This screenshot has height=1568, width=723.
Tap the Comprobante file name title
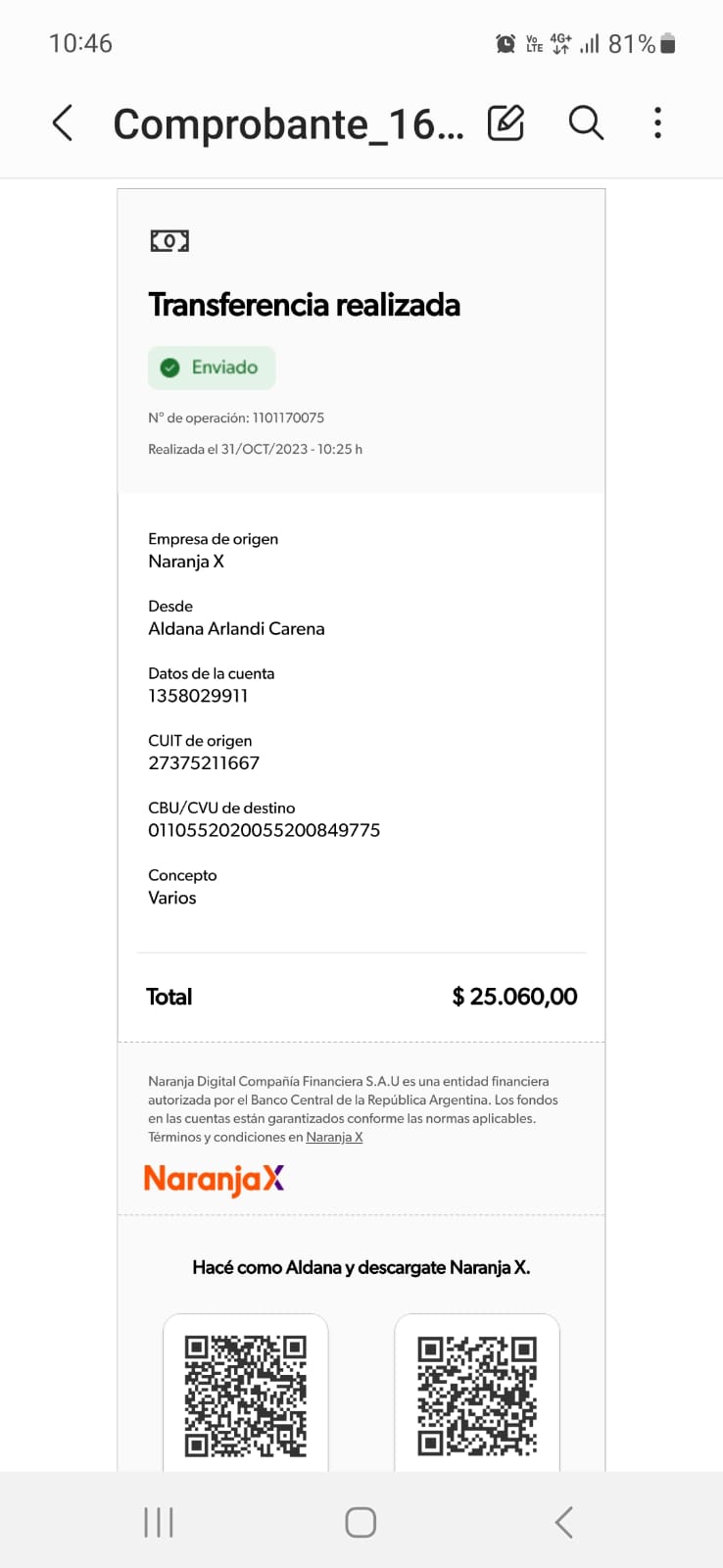pyautogui.click(x=288, y=124)
